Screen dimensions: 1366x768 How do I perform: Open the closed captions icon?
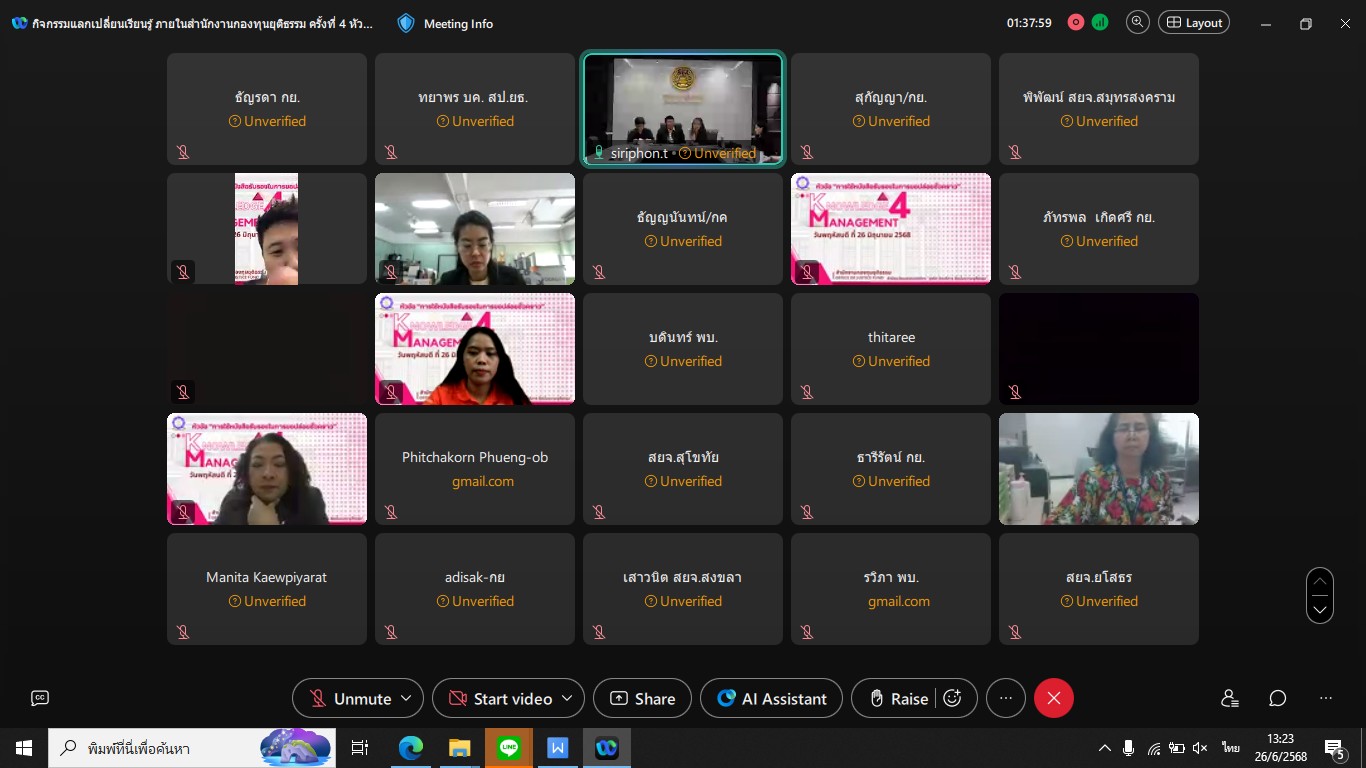tap(40, 698)
